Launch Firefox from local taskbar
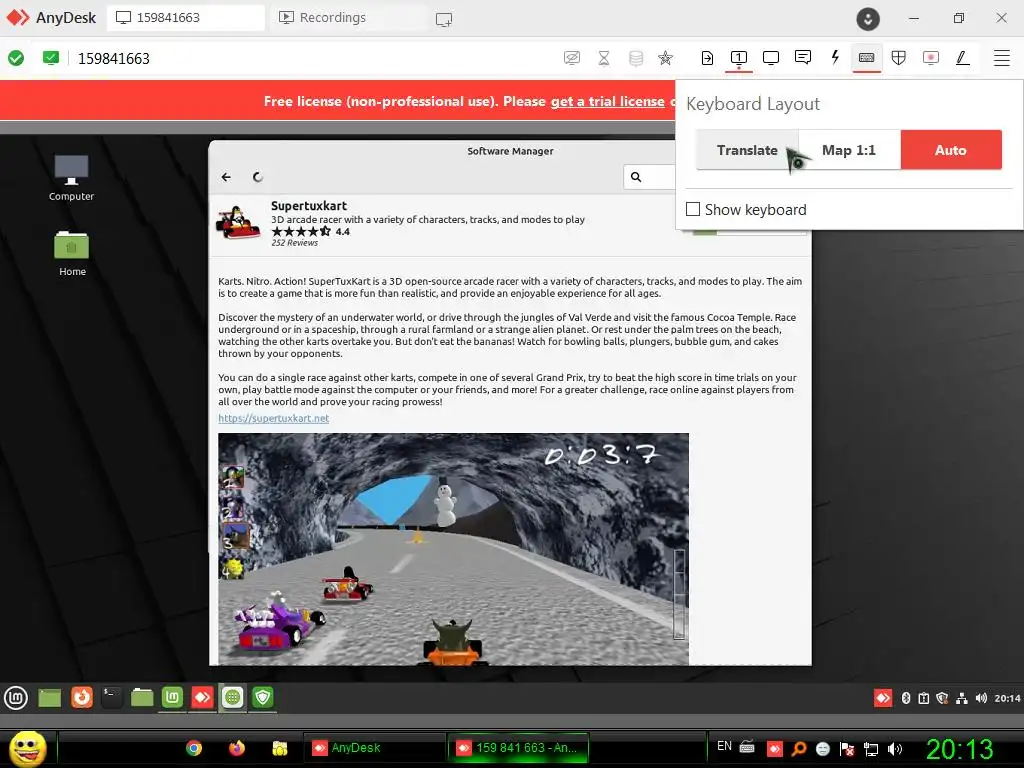The image size is (1024, 768). click(x=237, y=748)
